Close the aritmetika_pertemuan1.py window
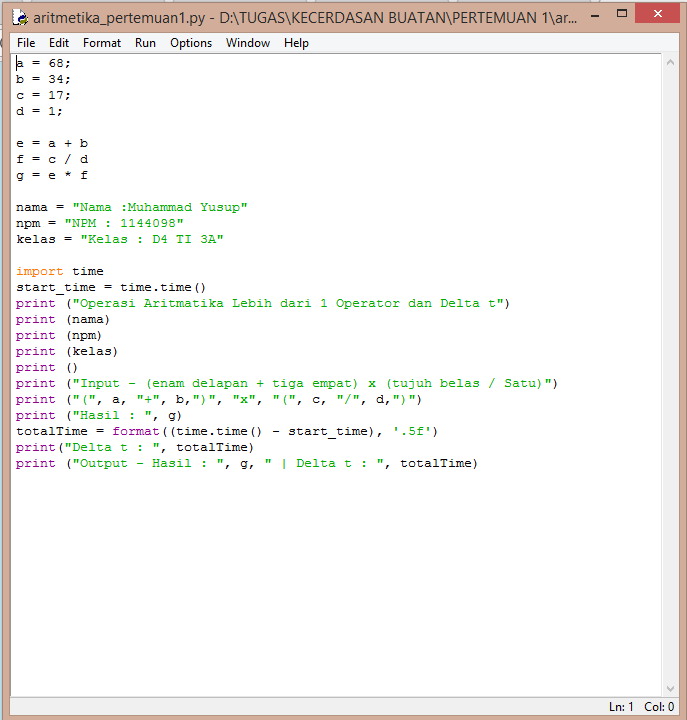The image size is (687, 720). coord(658,14)
